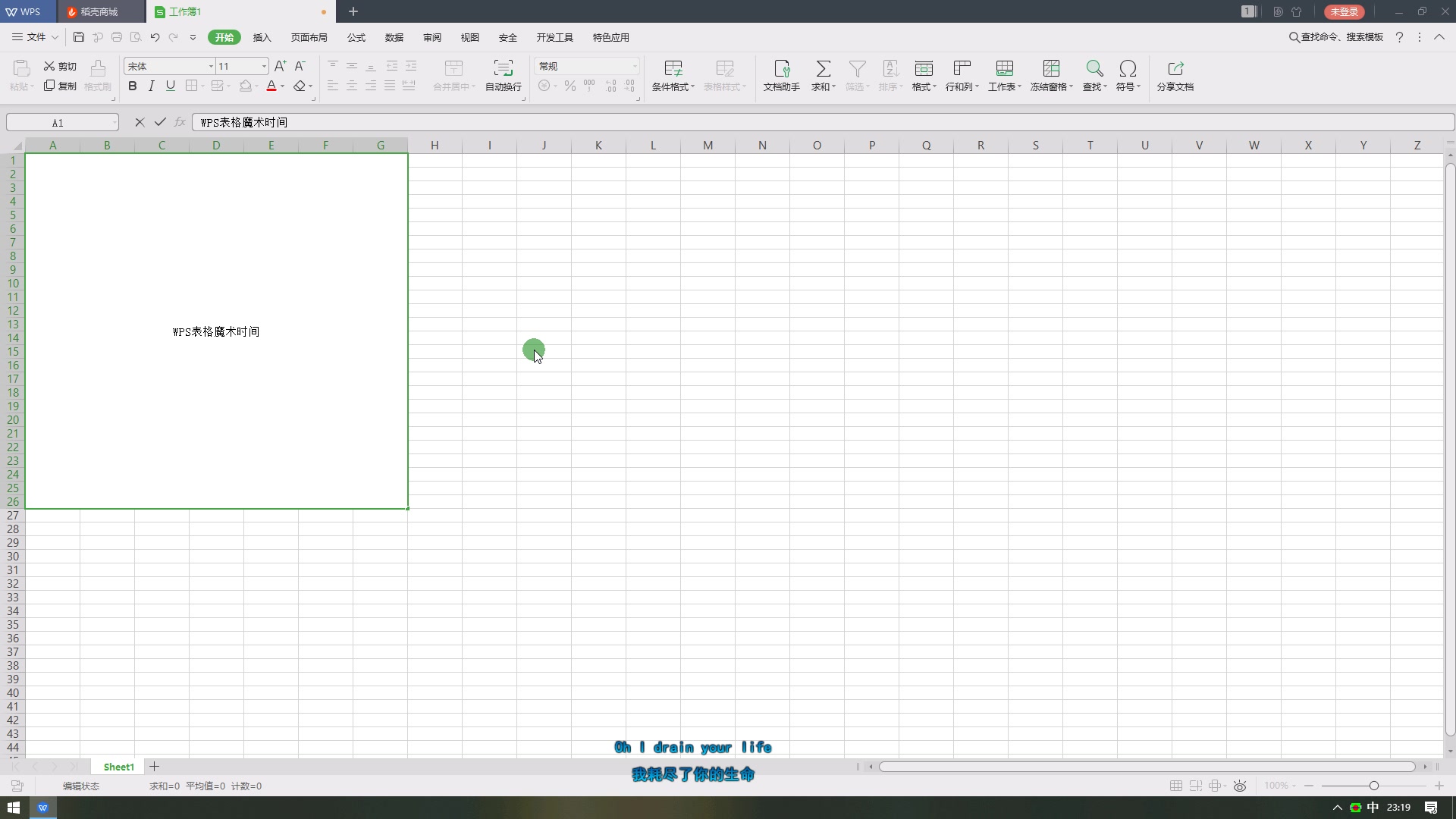This screenshot has width=1456, height=819.
Task: Open the Document Assistant (文档助手) tool
Action: pyautogui.click(x=781, y=69)
